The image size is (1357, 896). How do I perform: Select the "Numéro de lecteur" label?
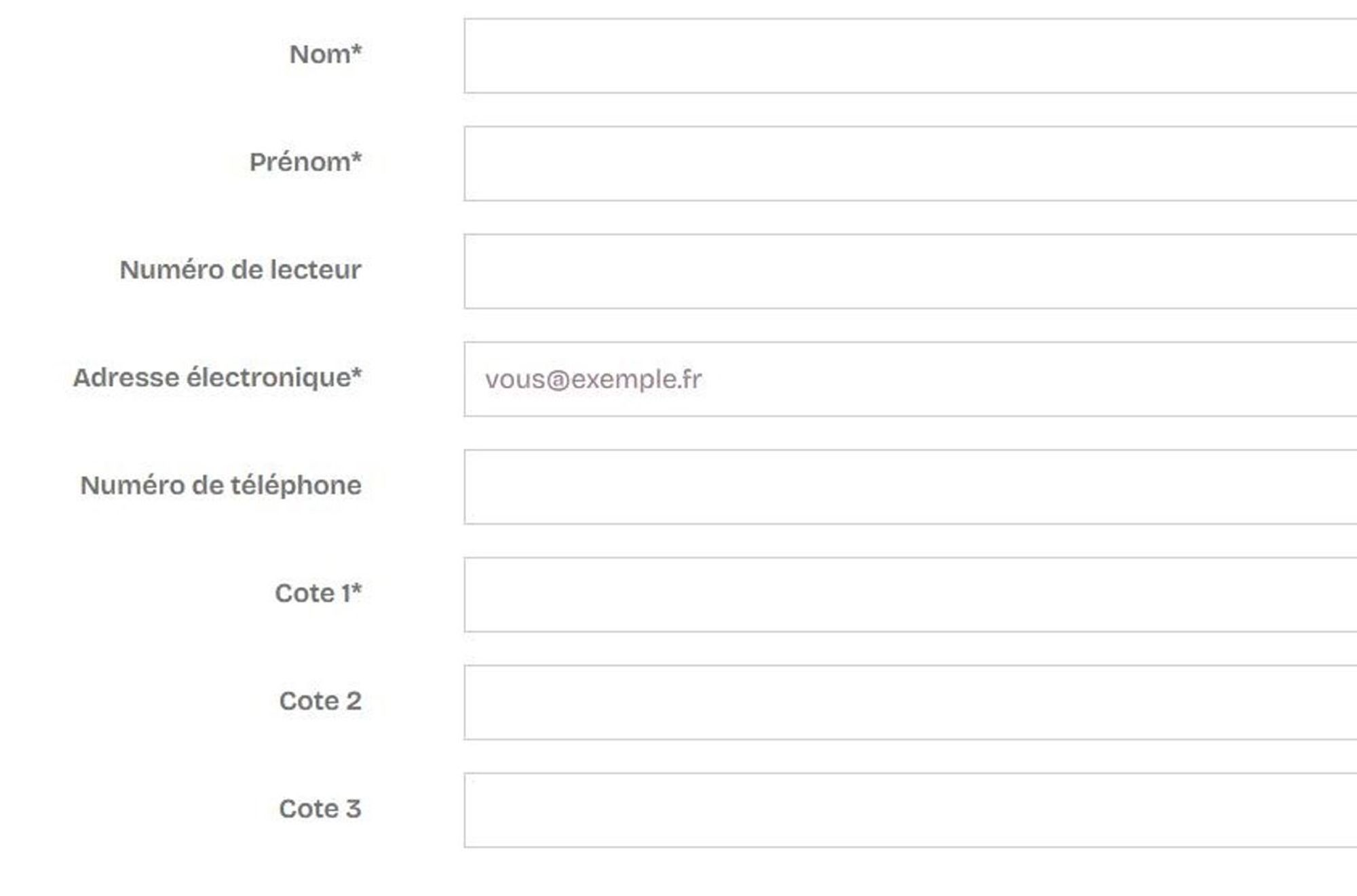[240, 270]
